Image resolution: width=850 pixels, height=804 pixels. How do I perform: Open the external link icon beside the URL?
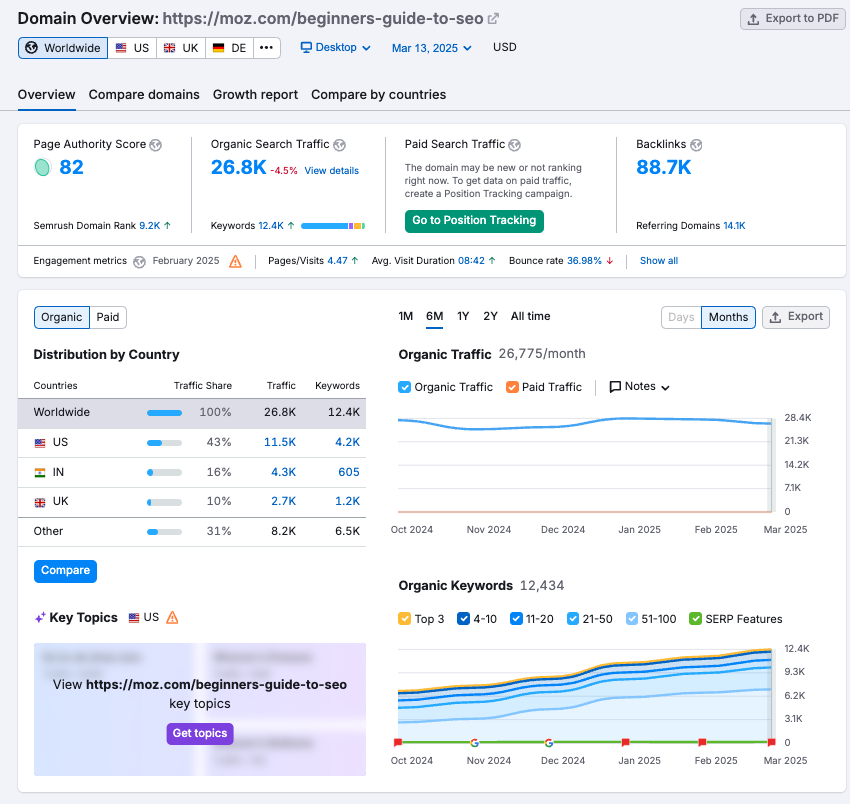[493, 19]
